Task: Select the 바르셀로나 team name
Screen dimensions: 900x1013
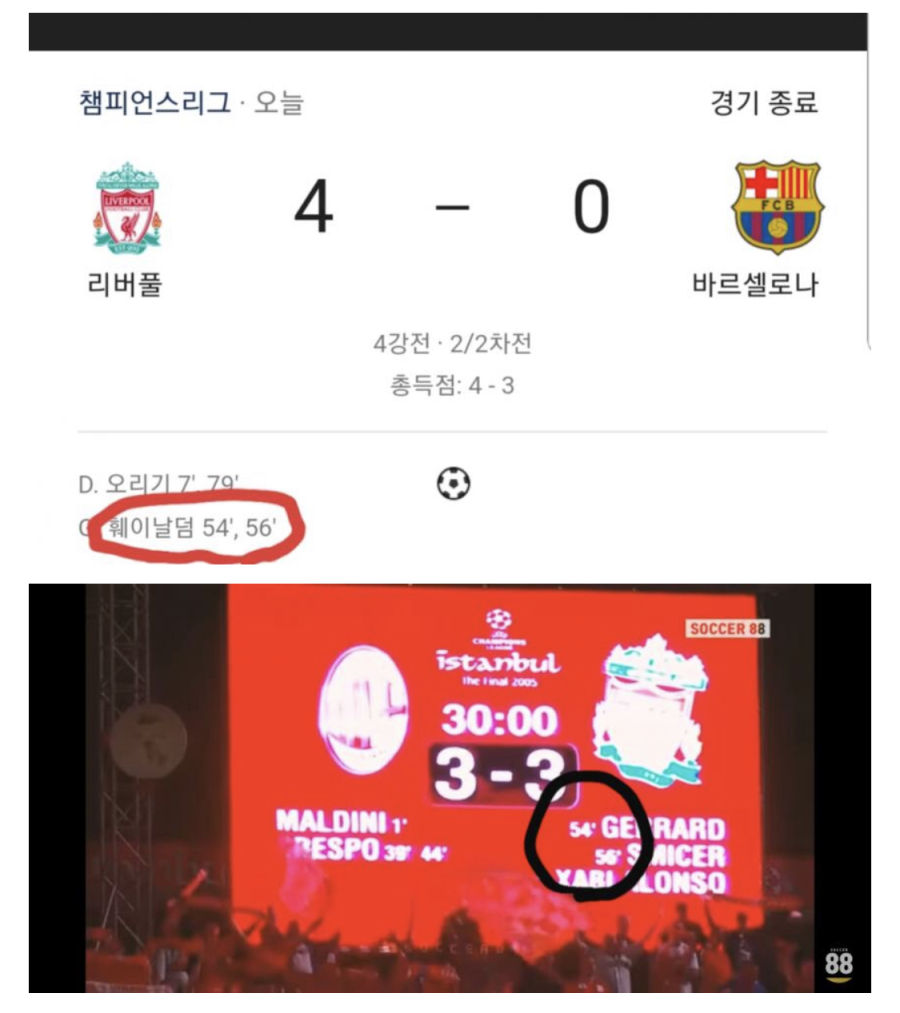Action: click(755, 284)
